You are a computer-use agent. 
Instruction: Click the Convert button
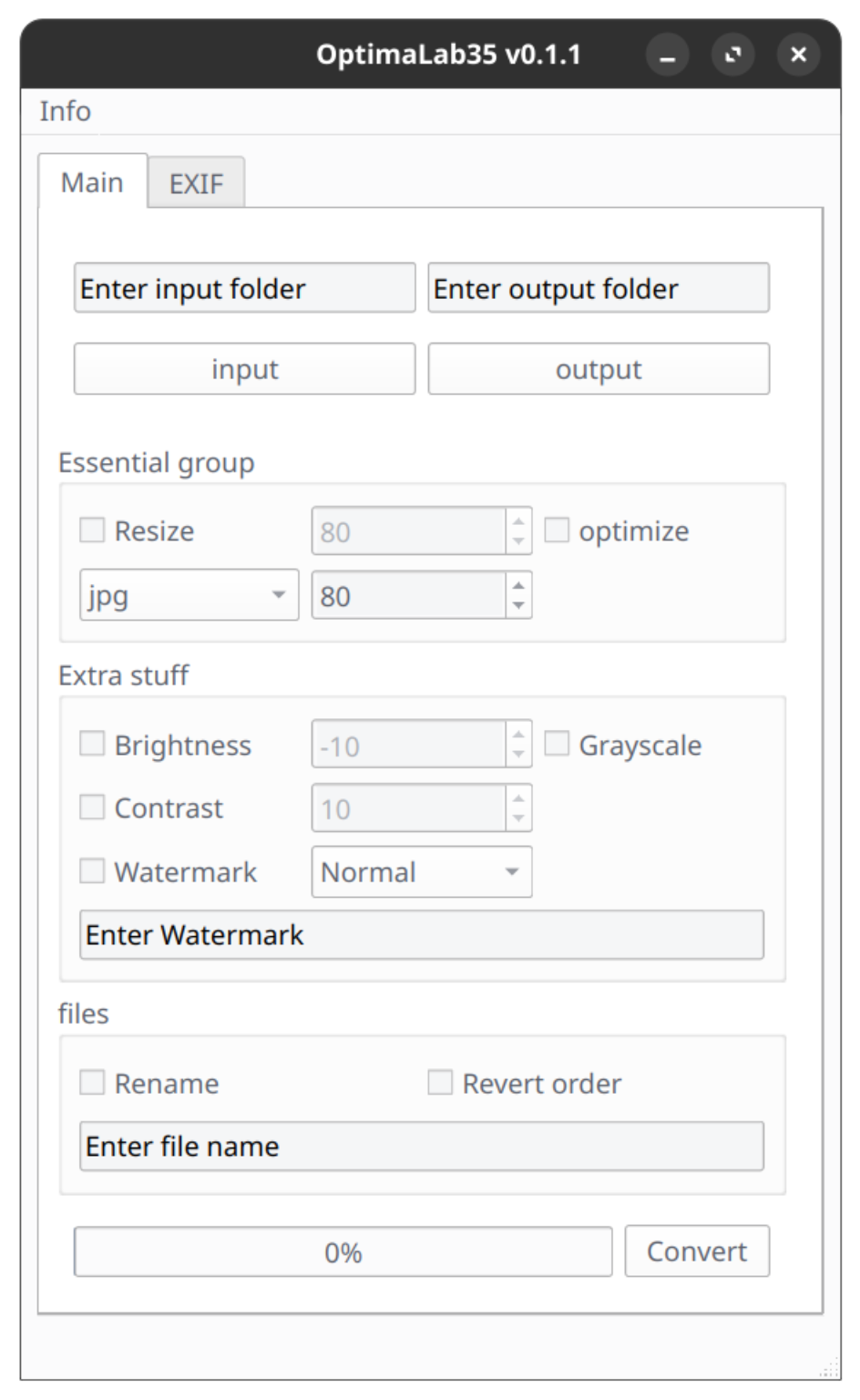tap(697, 1251)
